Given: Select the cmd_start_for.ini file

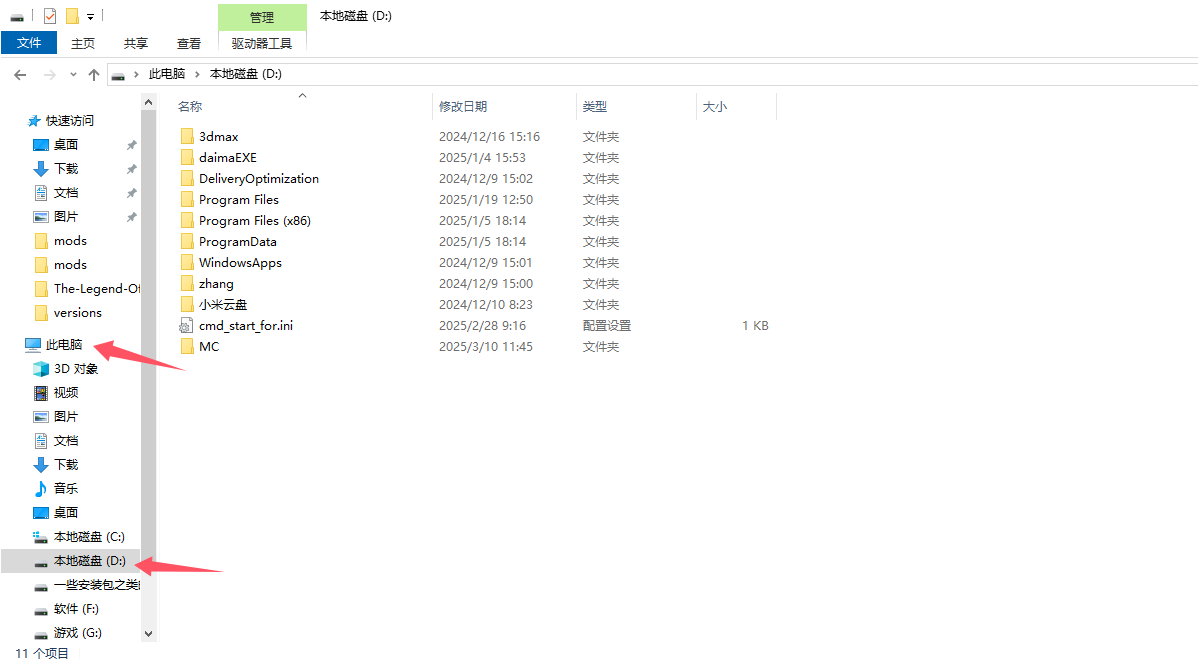Looking at the screenshot, I should pos(245,325).
